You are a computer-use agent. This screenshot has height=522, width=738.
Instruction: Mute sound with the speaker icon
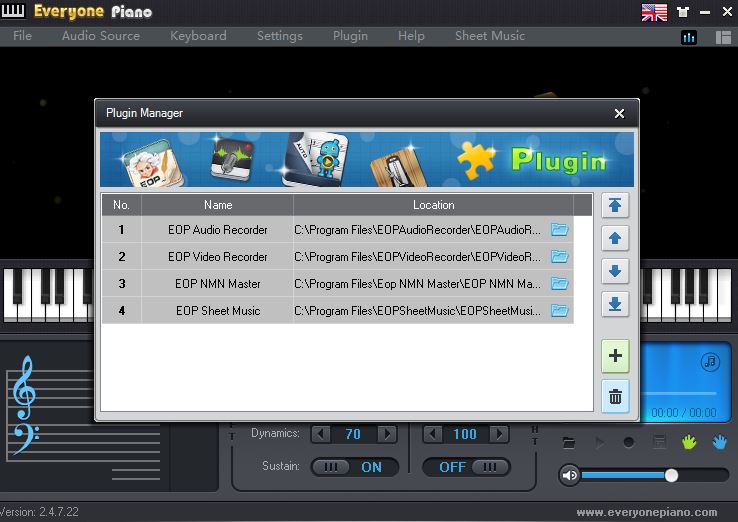[x=570, y=475]
